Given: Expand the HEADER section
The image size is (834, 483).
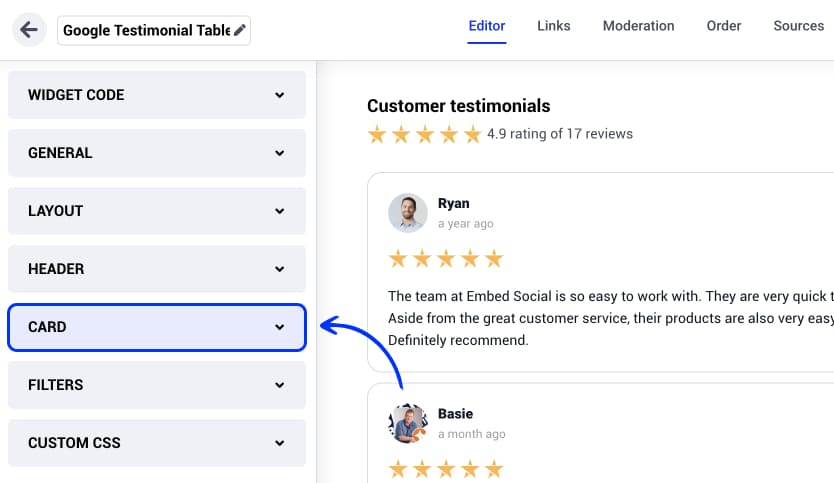Looking at the screenshot, I should [157, 269].
